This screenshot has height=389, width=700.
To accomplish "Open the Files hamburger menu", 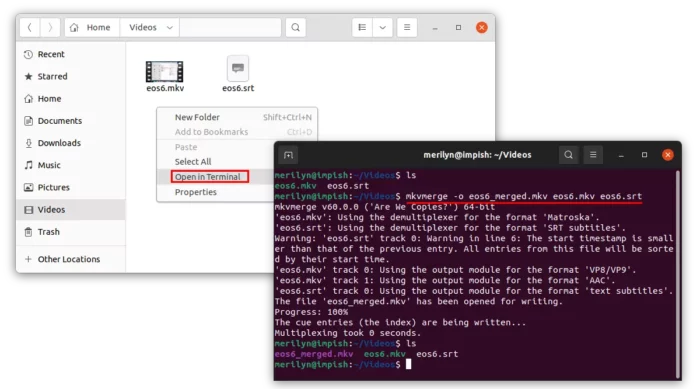I will point(407,28).
